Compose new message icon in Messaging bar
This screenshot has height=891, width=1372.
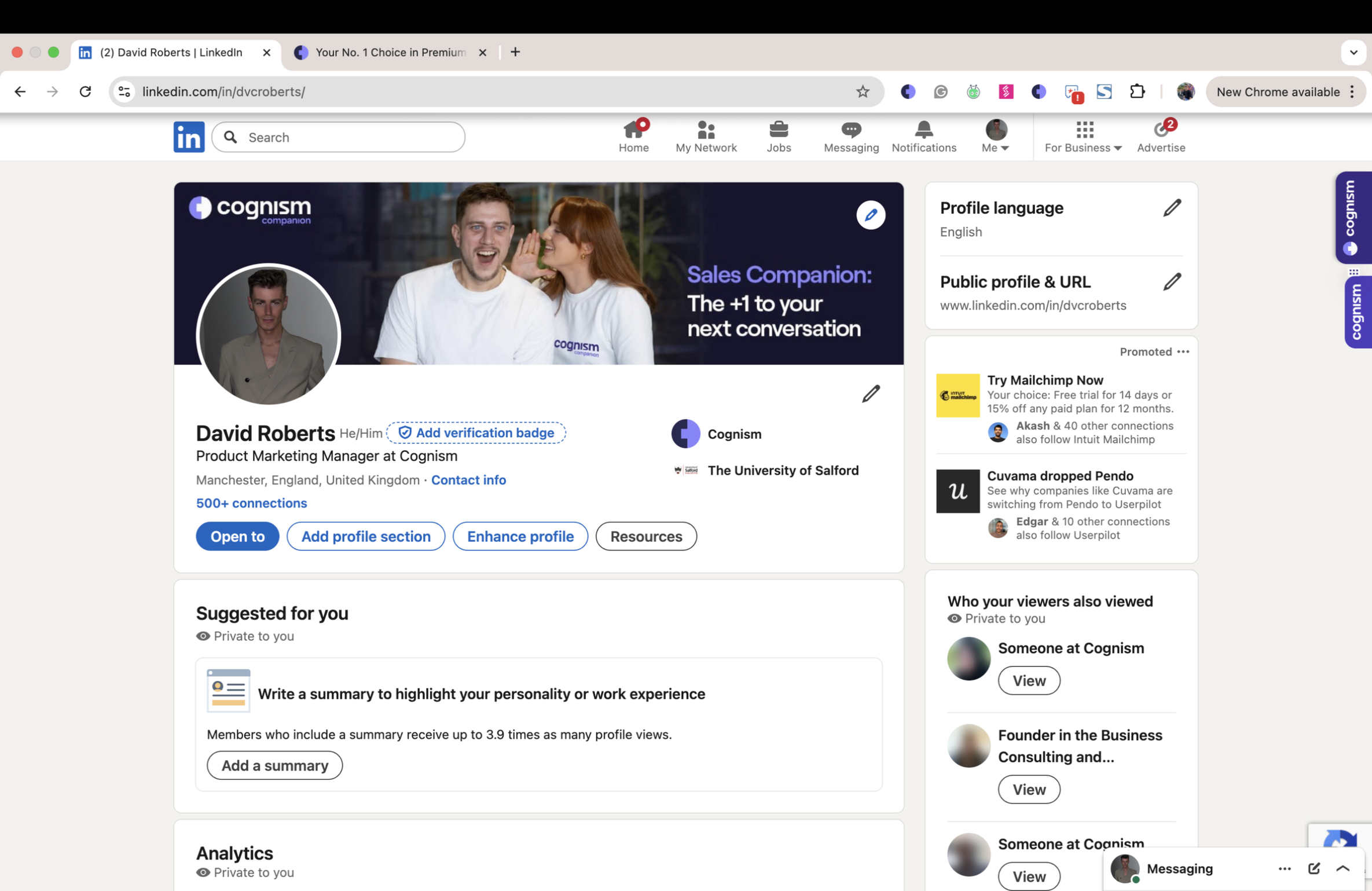[x=1313, y=868]
